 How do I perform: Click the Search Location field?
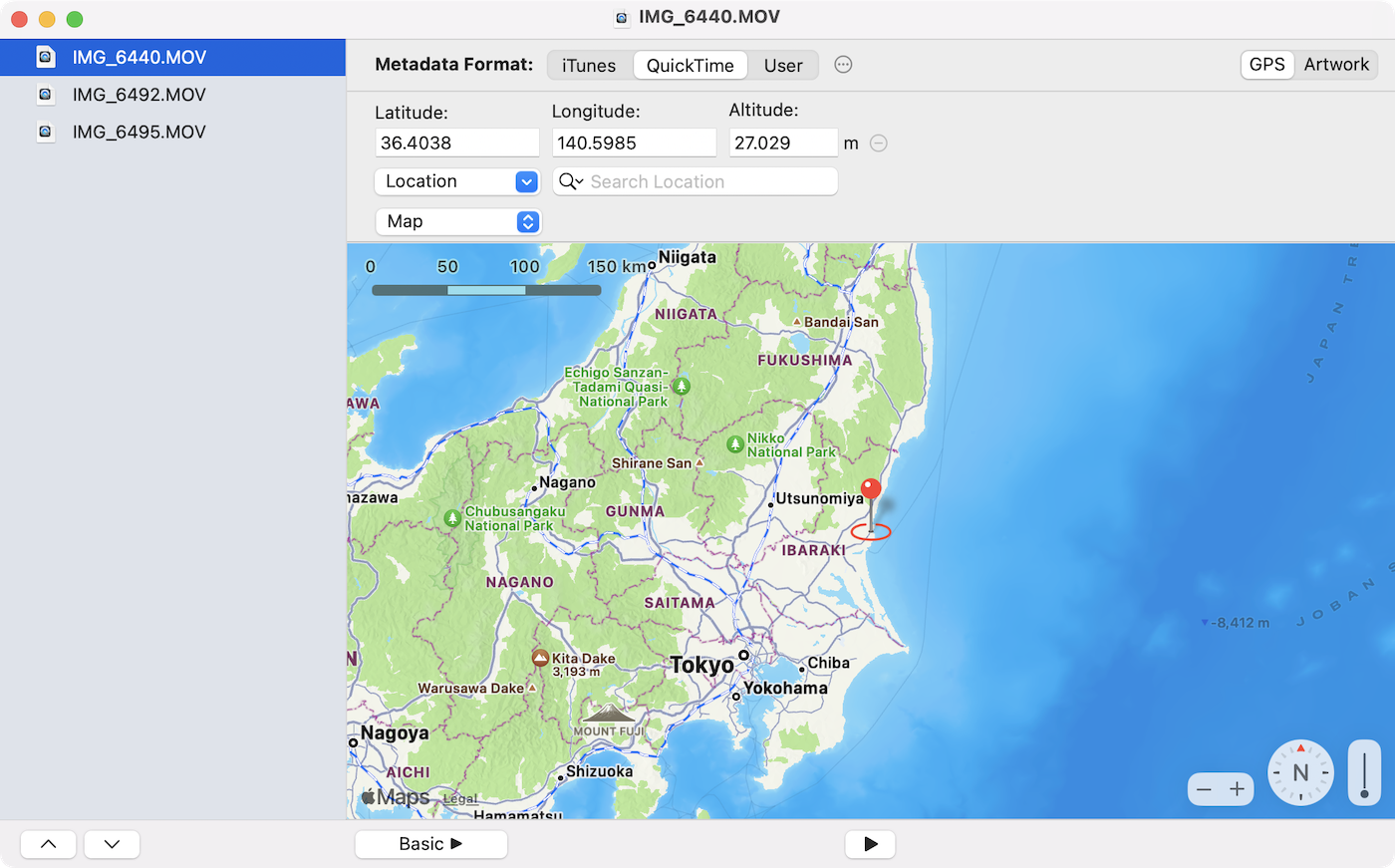click(x=696, y=181)
